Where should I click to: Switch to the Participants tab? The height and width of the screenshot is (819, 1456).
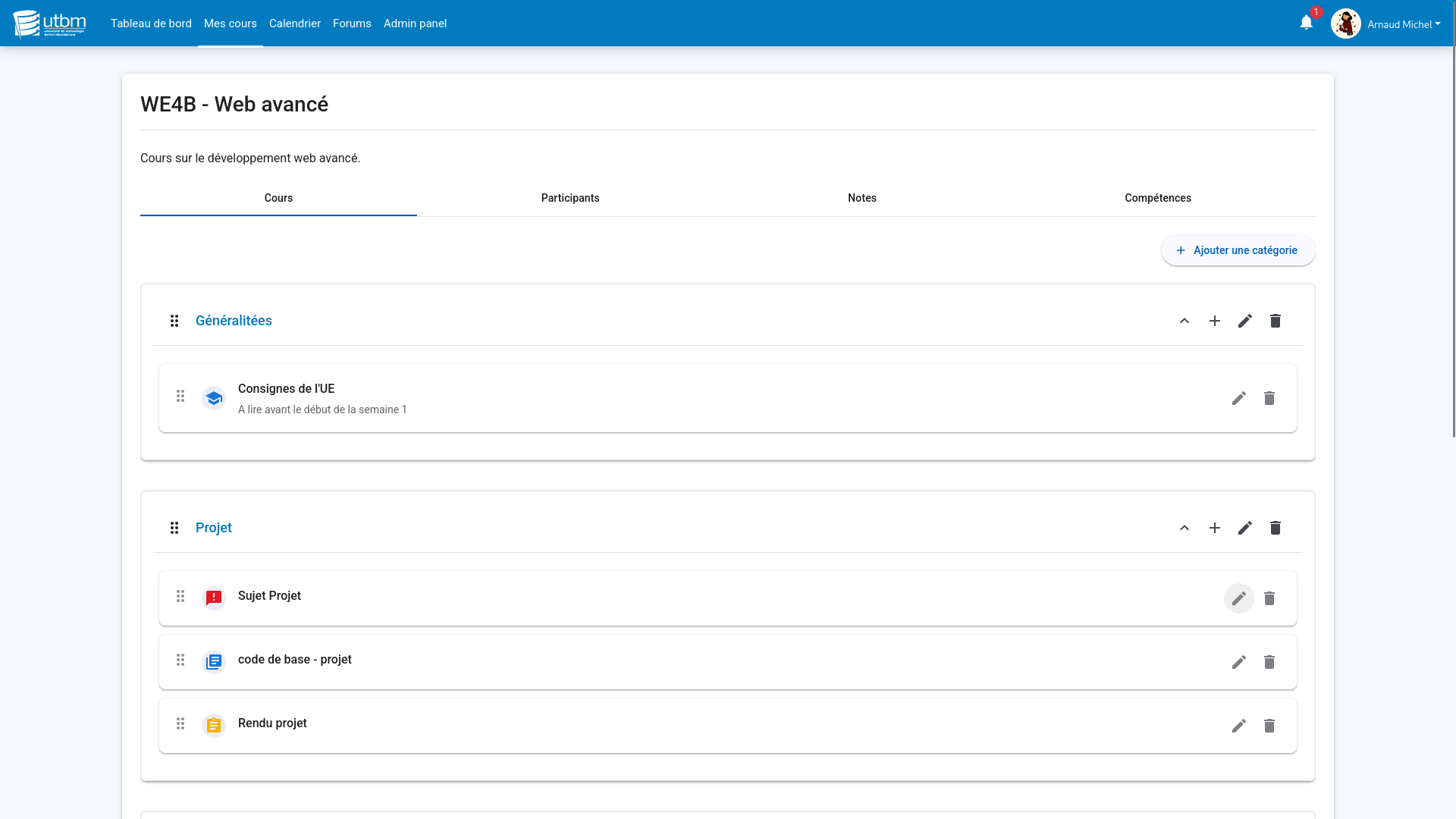click(570, 198)
